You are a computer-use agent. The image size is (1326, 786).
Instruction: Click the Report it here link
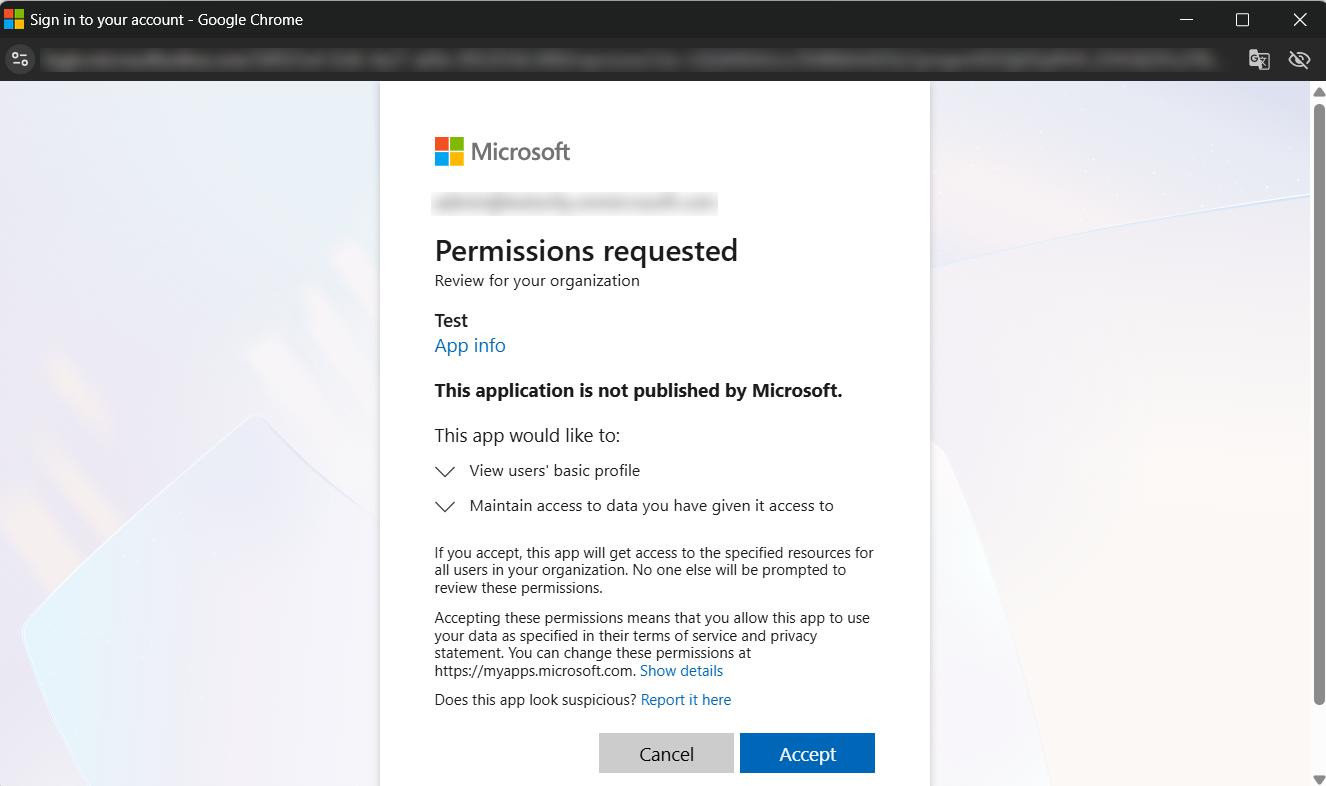pos(686,700)
